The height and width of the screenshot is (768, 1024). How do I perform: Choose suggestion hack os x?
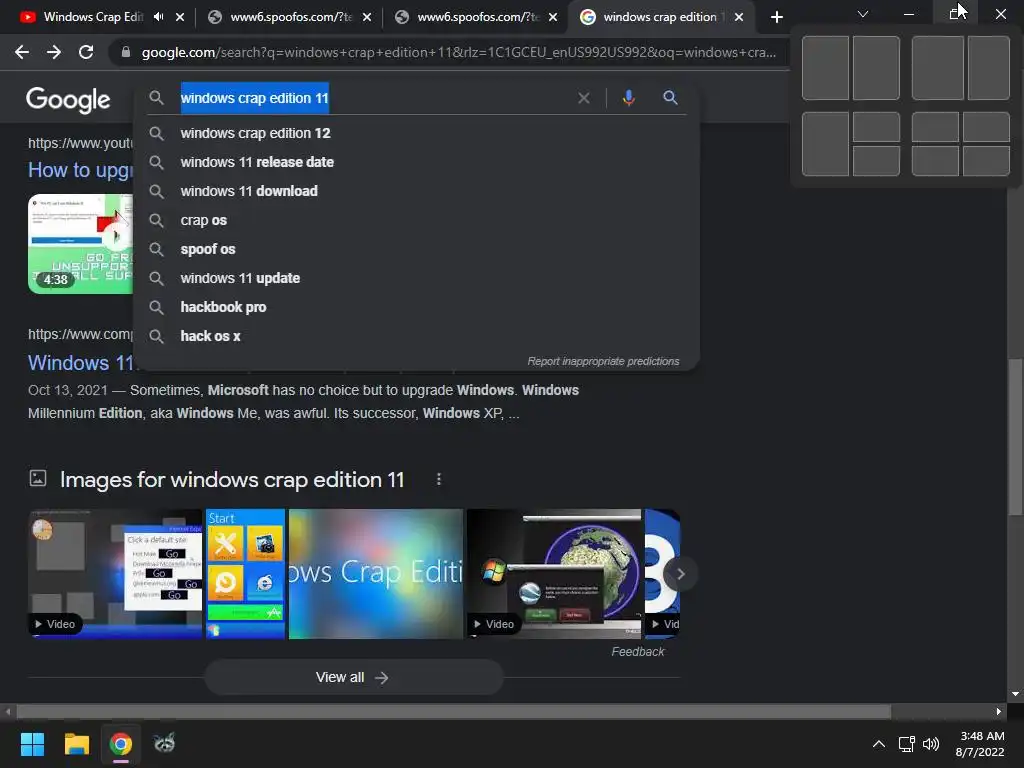(416, 336)
